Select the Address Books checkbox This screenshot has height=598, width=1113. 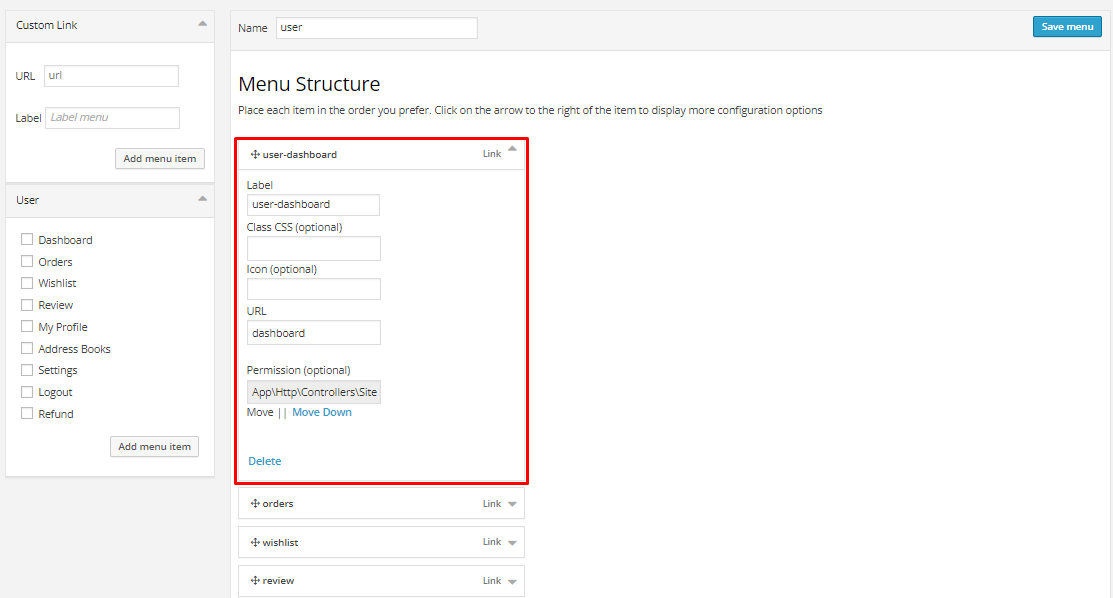click(27, 348)
